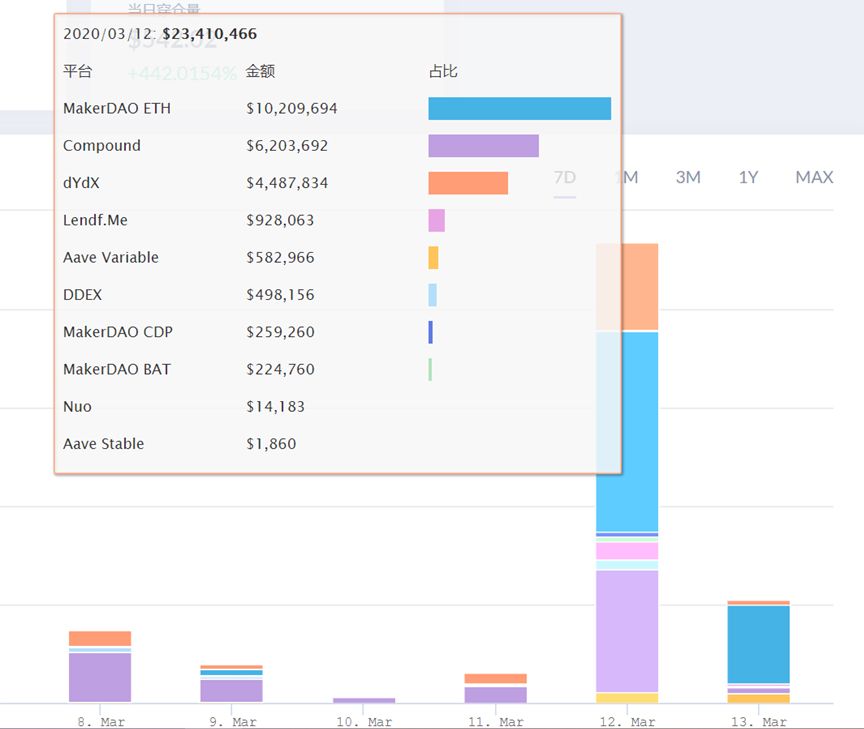864x729 pixels.
Task: Select the 8. Mar chart bar
Action: coord(100,667)
